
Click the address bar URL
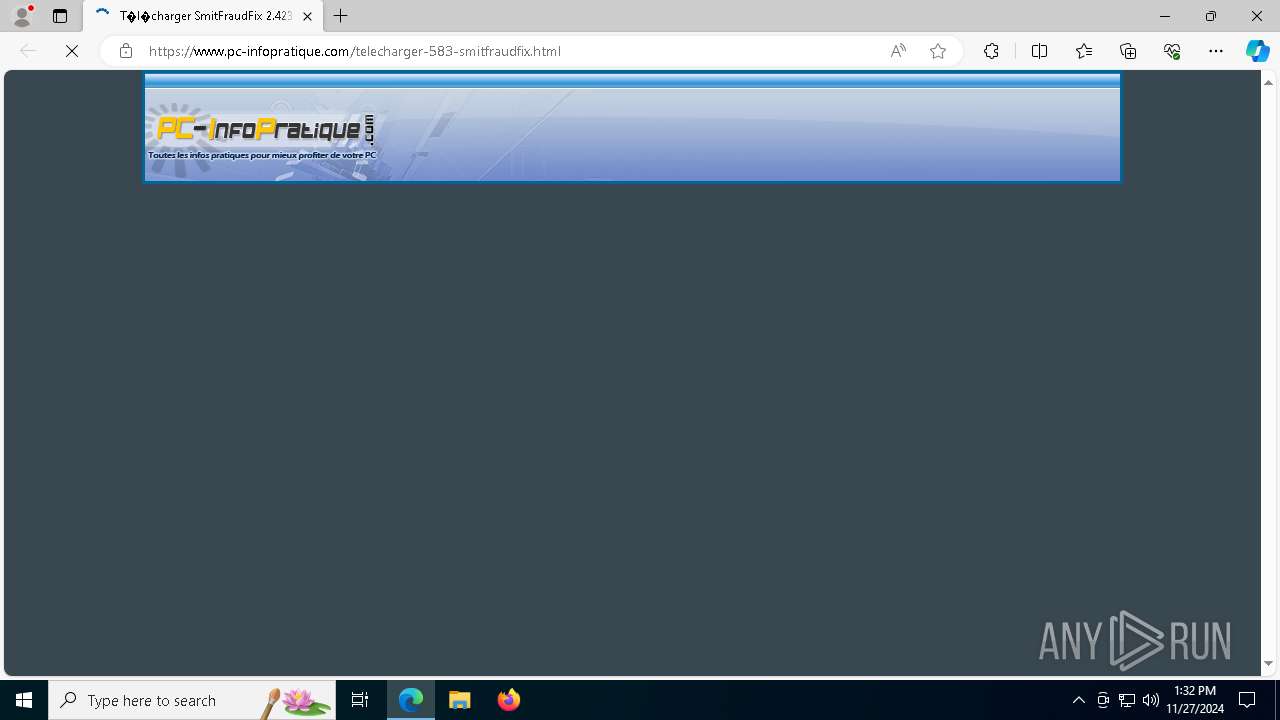pyautogui.click(x=354, y=51)
